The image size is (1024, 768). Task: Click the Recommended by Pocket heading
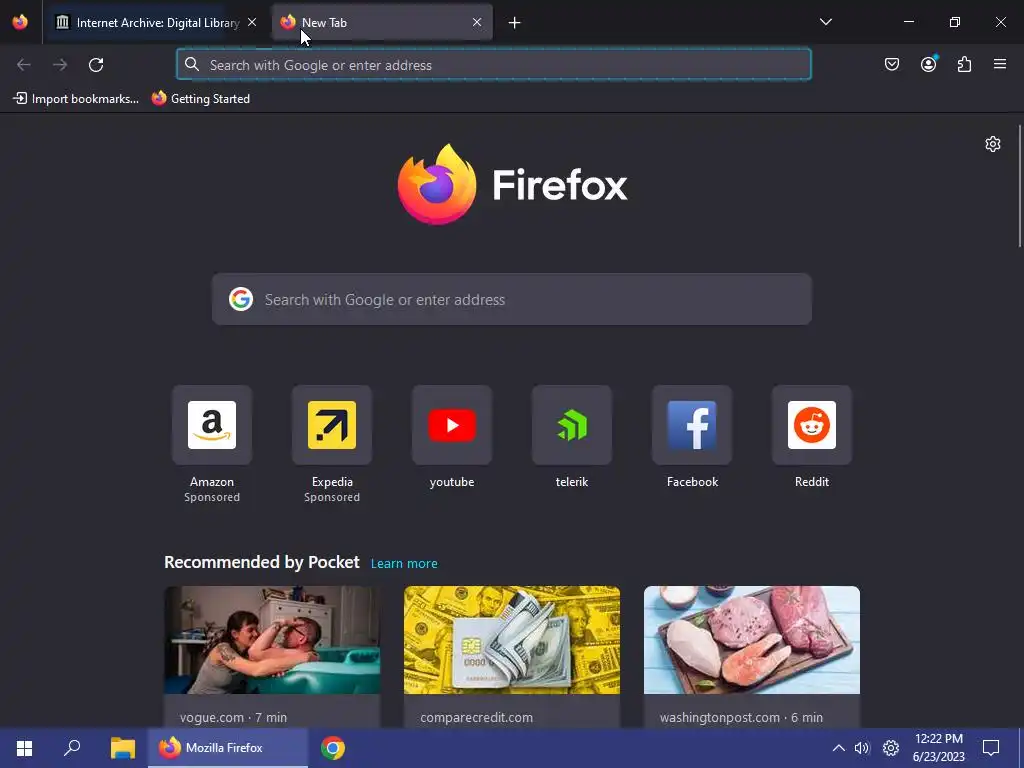point(262,562)
